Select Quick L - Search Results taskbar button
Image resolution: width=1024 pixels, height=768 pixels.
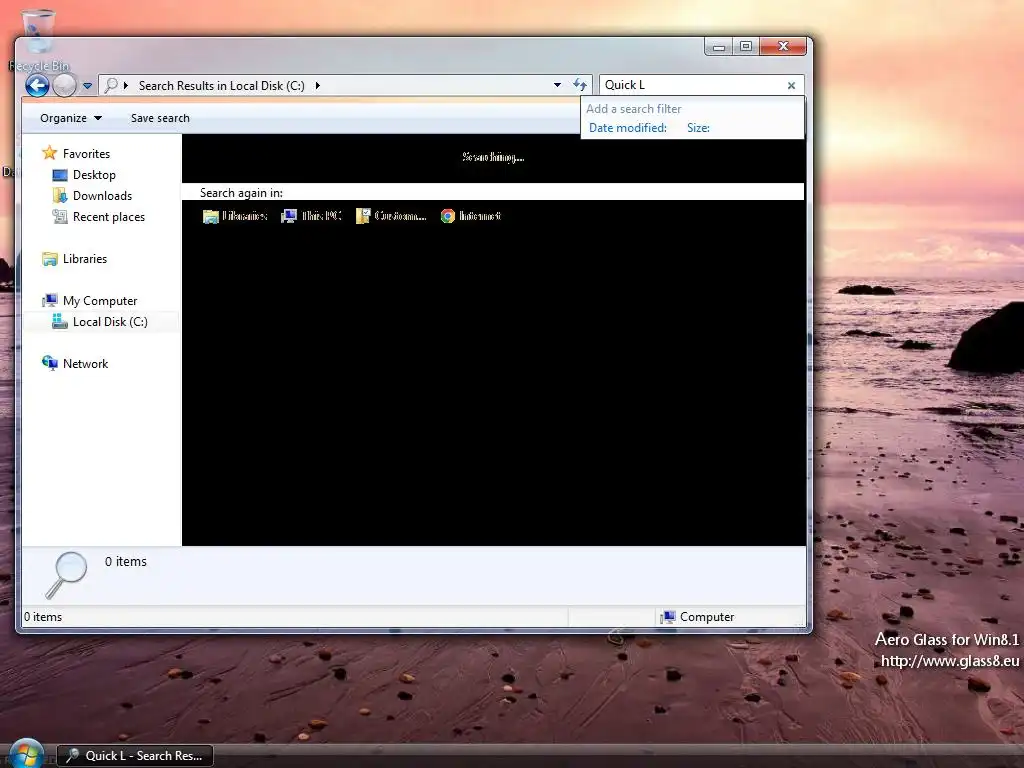coord(135,756)
